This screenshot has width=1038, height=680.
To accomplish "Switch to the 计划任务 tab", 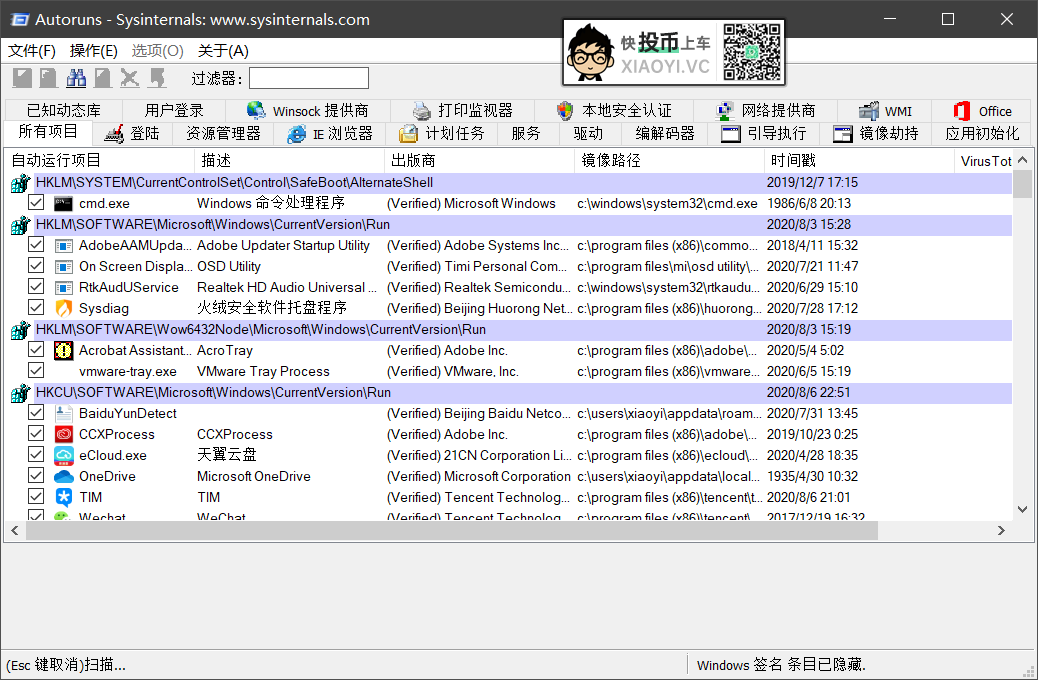I will (442, 134).
